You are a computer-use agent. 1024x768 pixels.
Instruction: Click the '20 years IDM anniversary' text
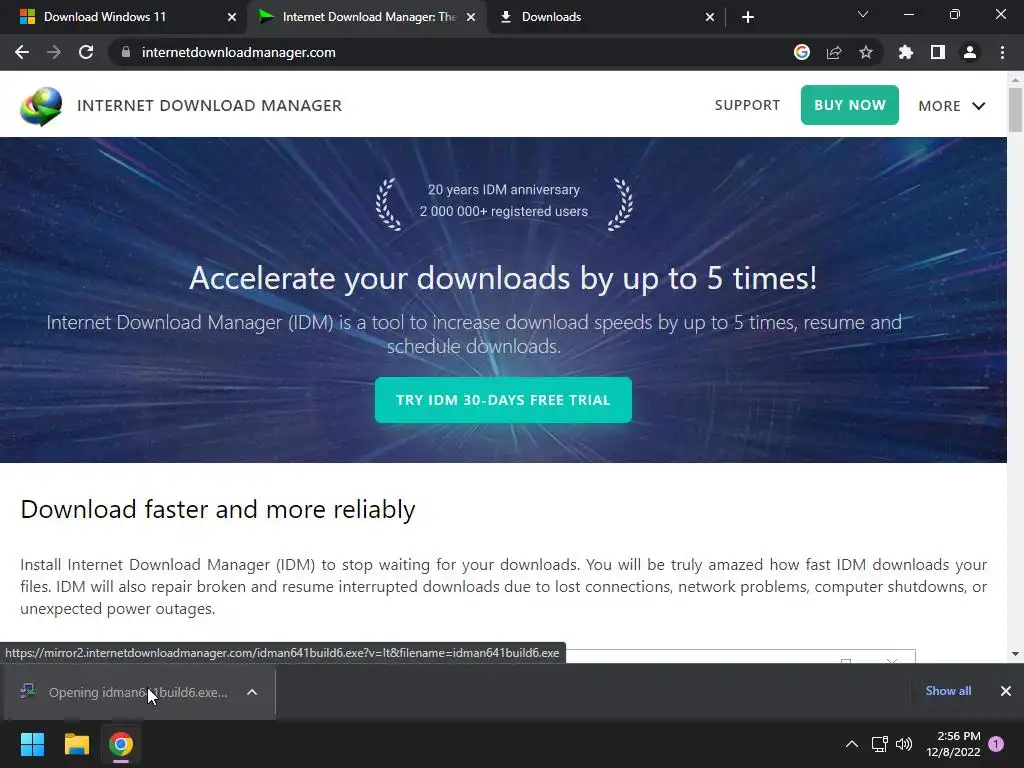click(504, 189)
